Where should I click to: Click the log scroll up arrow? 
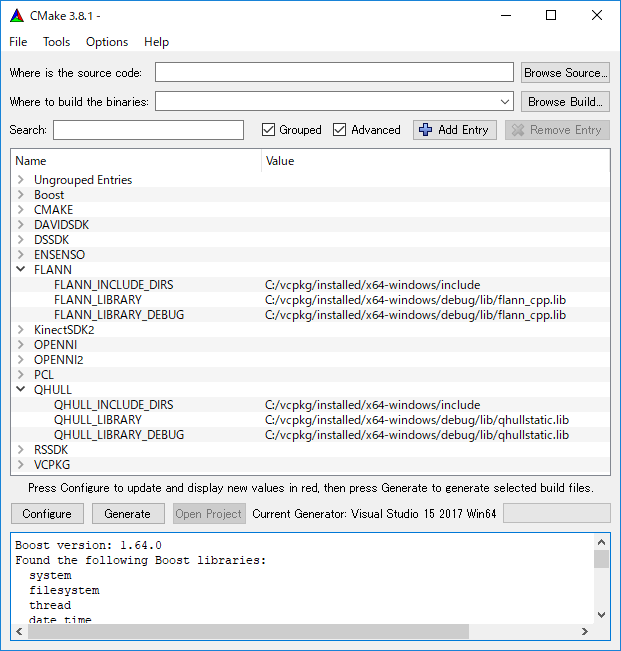point(601,542)
